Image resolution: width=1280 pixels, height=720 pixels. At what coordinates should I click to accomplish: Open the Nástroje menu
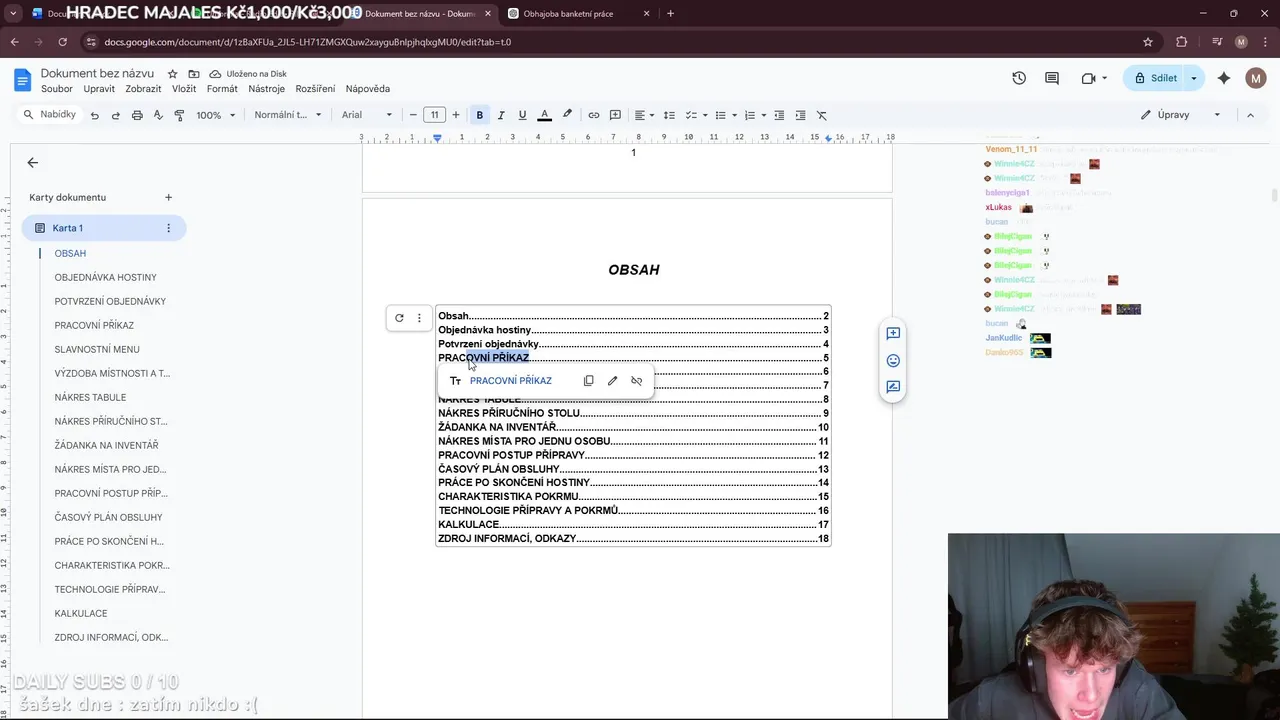266,89
